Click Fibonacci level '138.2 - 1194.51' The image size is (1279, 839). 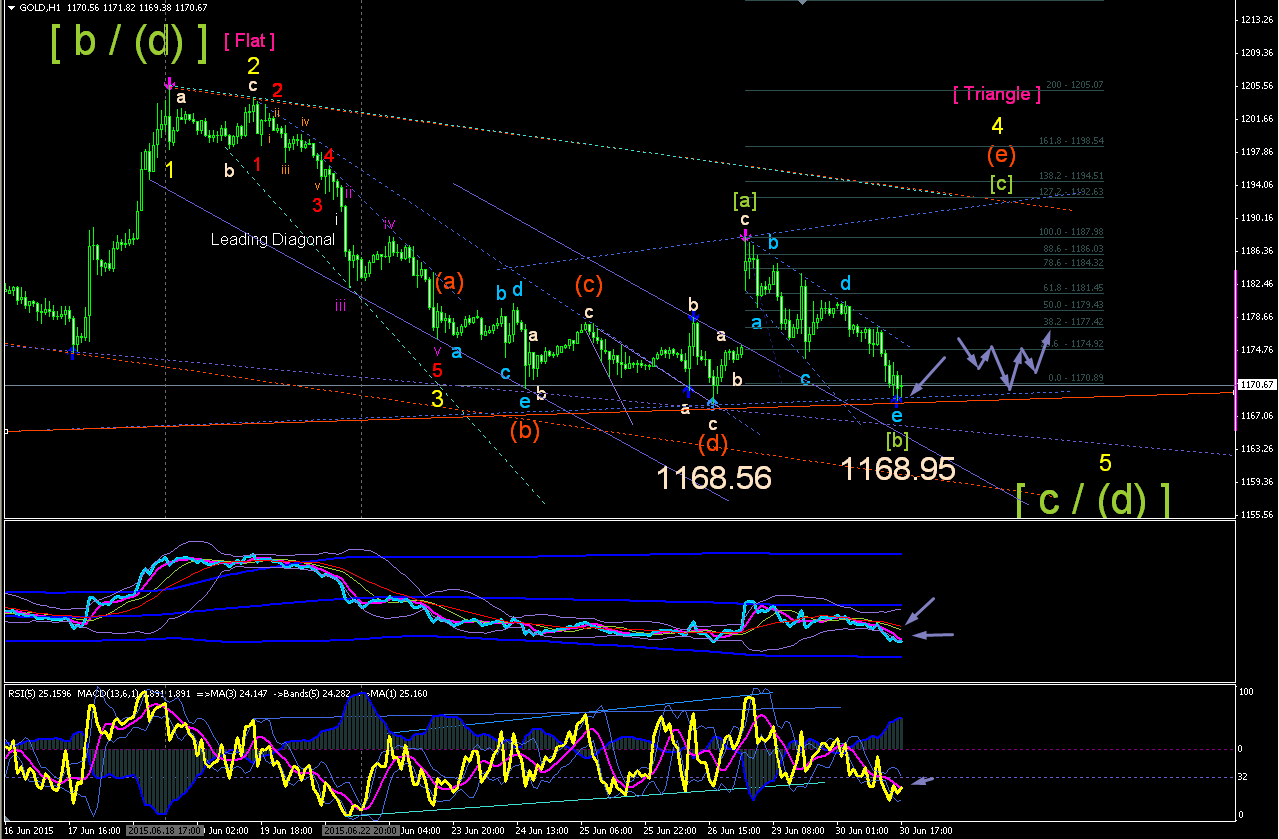[1070, 175]
